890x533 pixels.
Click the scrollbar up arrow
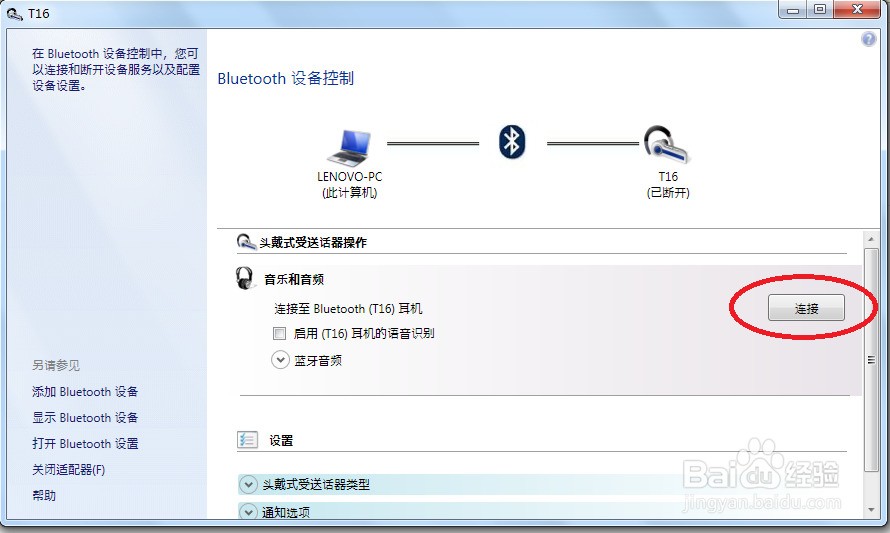pos(871,240)
